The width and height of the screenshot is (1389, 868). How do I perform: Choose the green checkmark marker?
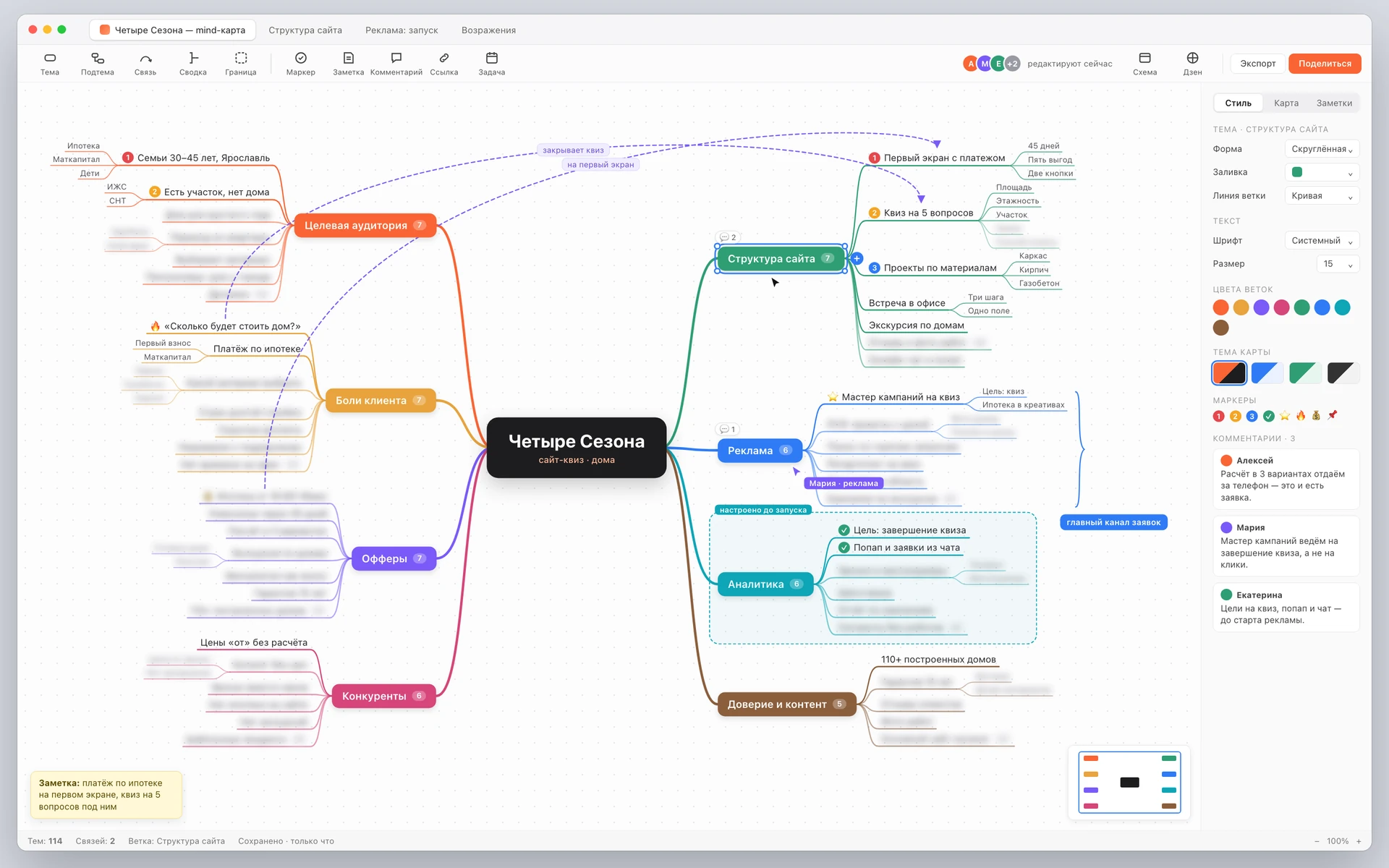point(1269,416)
